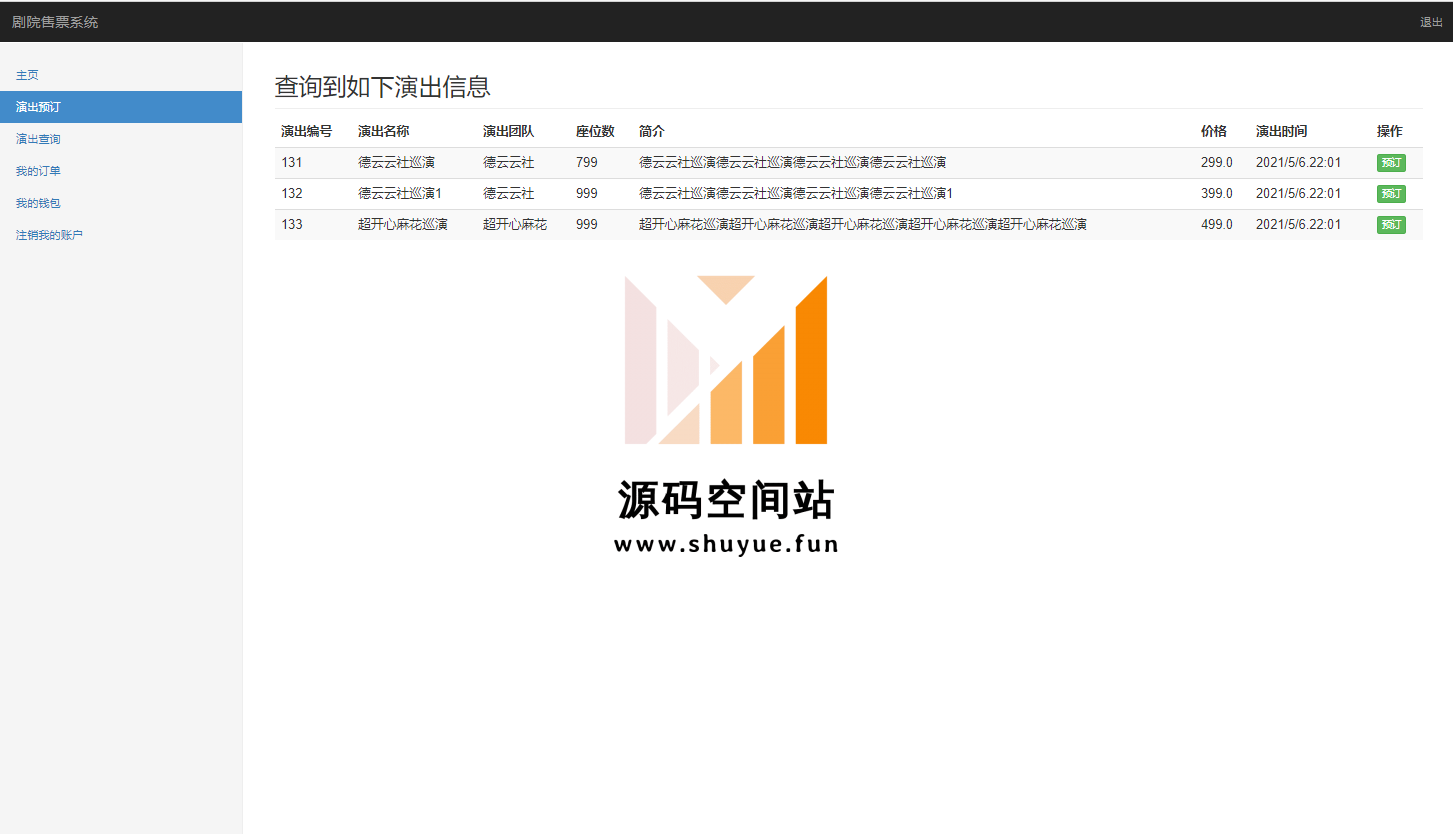Open 我的订单 in the sidebar

[x=38, y=171]
